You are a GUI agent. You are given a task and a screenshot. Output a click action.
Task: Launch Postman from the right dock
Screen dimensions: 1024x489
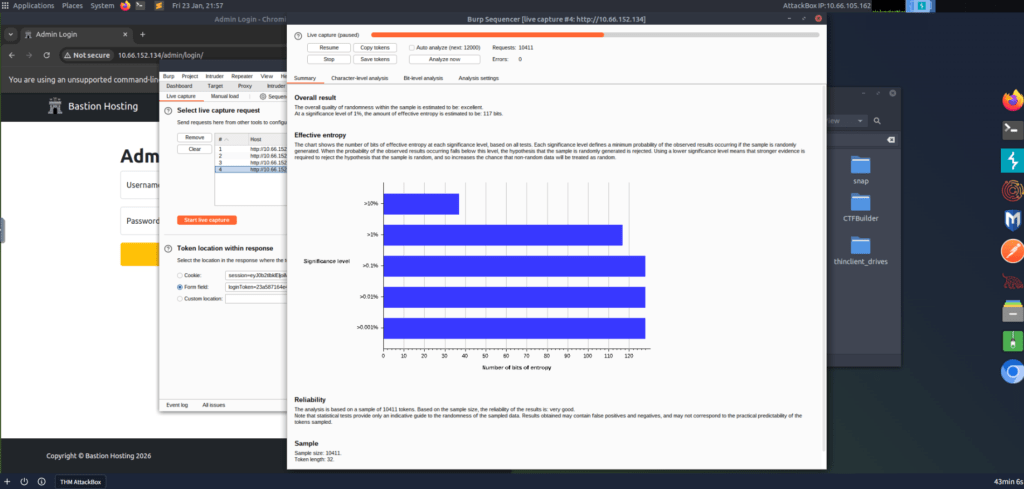click(x=1012, y=251)
